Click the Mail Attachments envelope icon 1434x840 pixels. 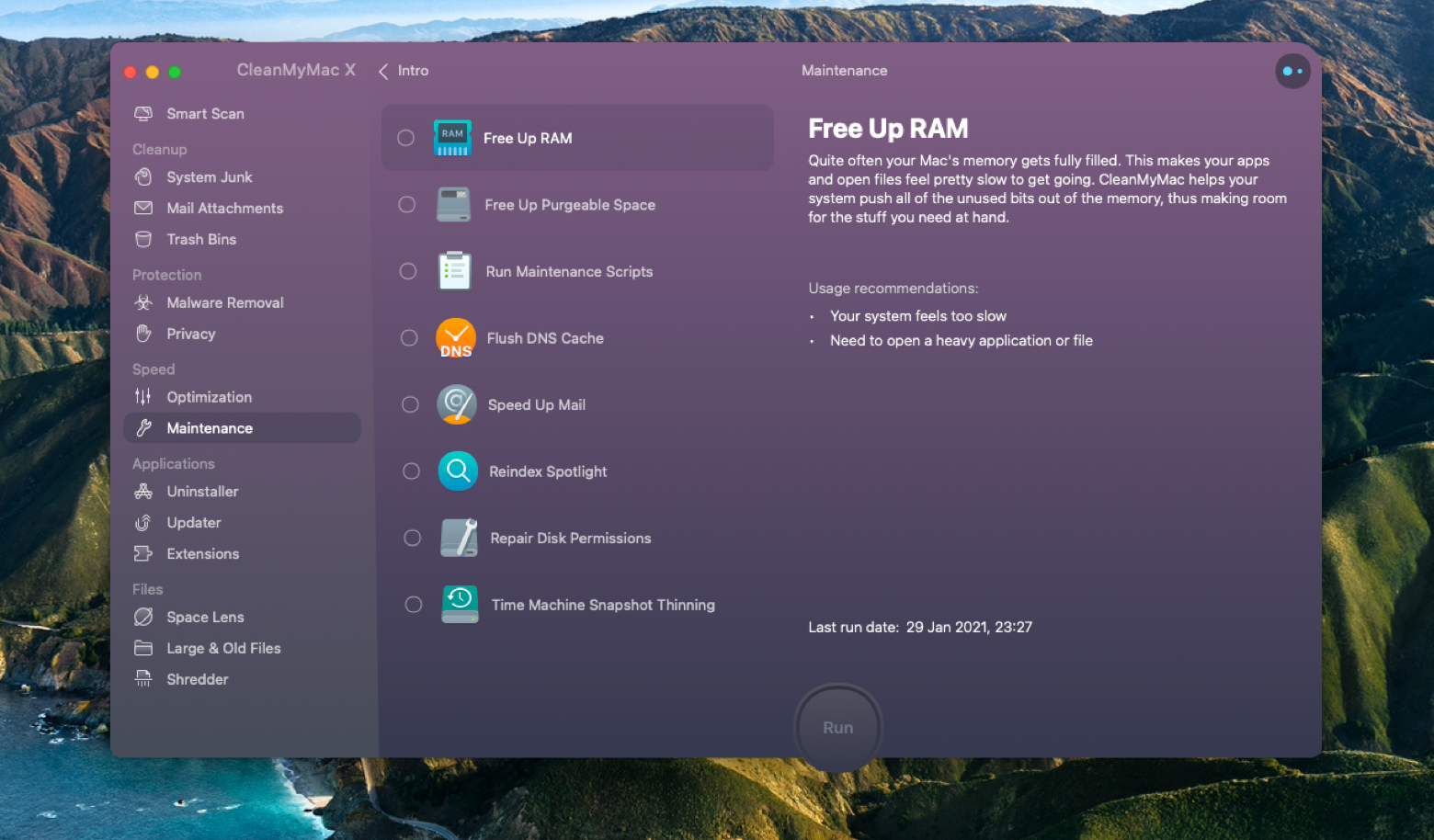(x=143, y=208)
